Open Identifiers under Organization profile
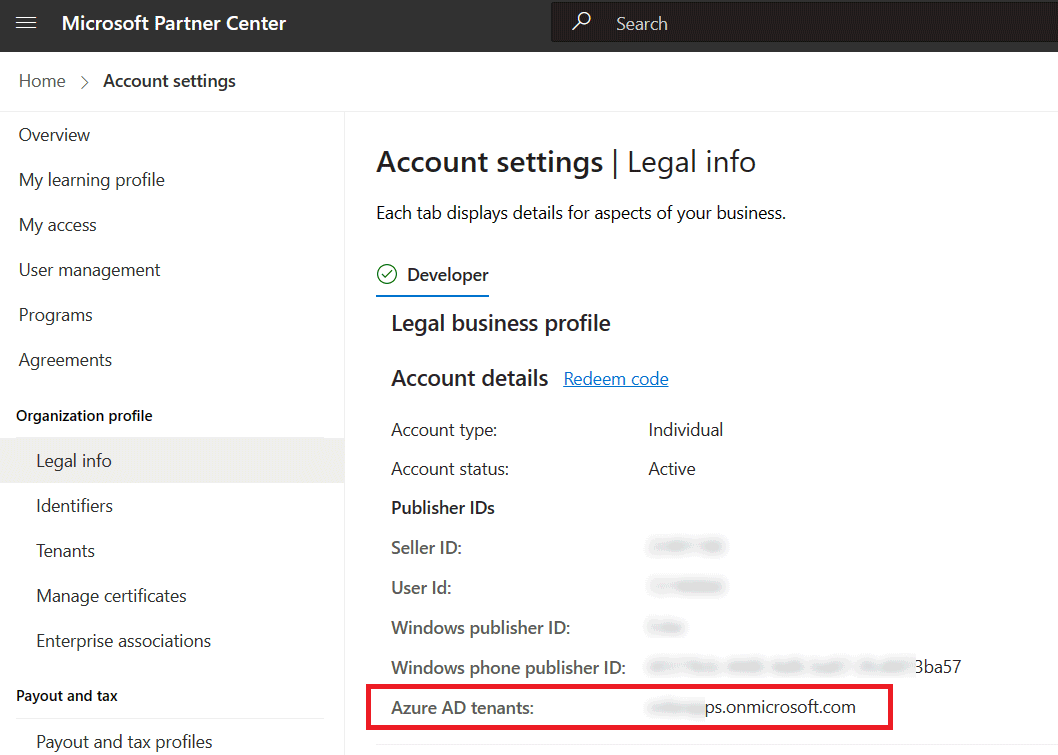The width and height of the screenshot is (1058, 755). click(74, 506)
